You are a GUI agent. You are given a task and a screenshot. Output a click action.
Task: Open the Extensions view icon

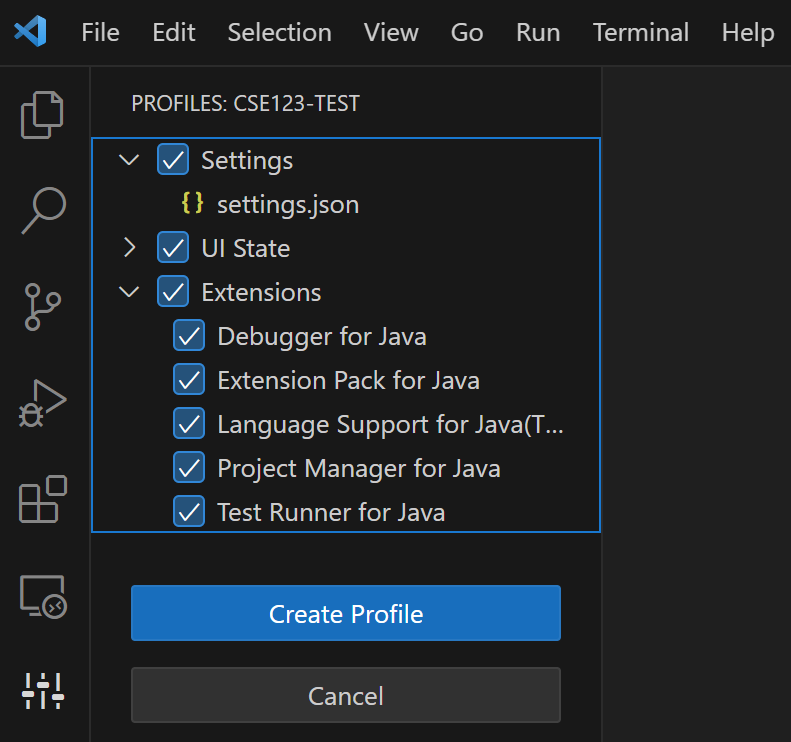tap(43, 499)
